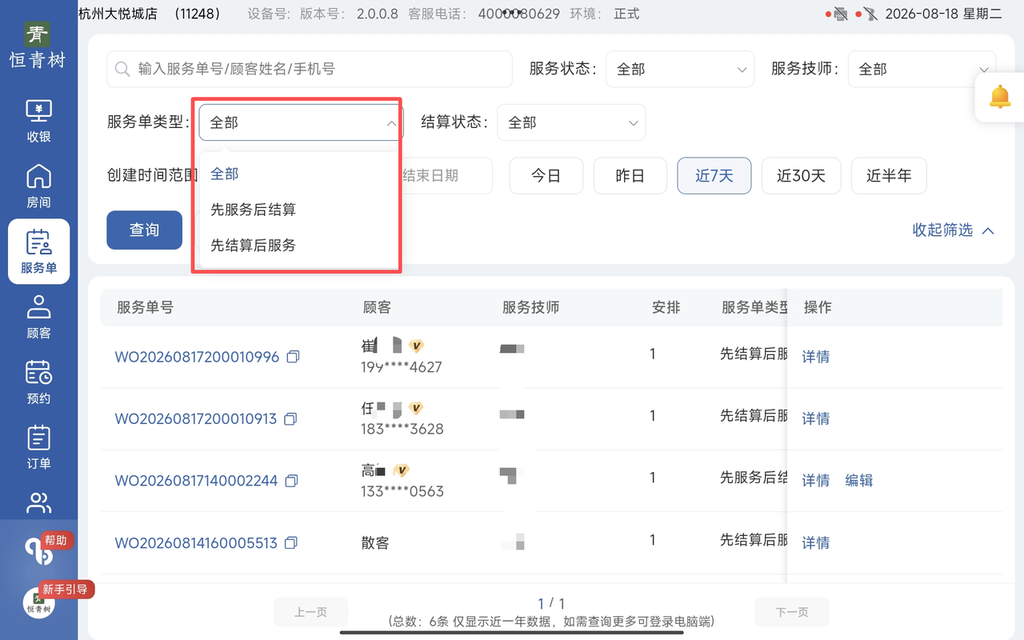Viewport: 1024px width, 640px height.
Task: Click the staff icon below 订单
Action: point(39,503)
